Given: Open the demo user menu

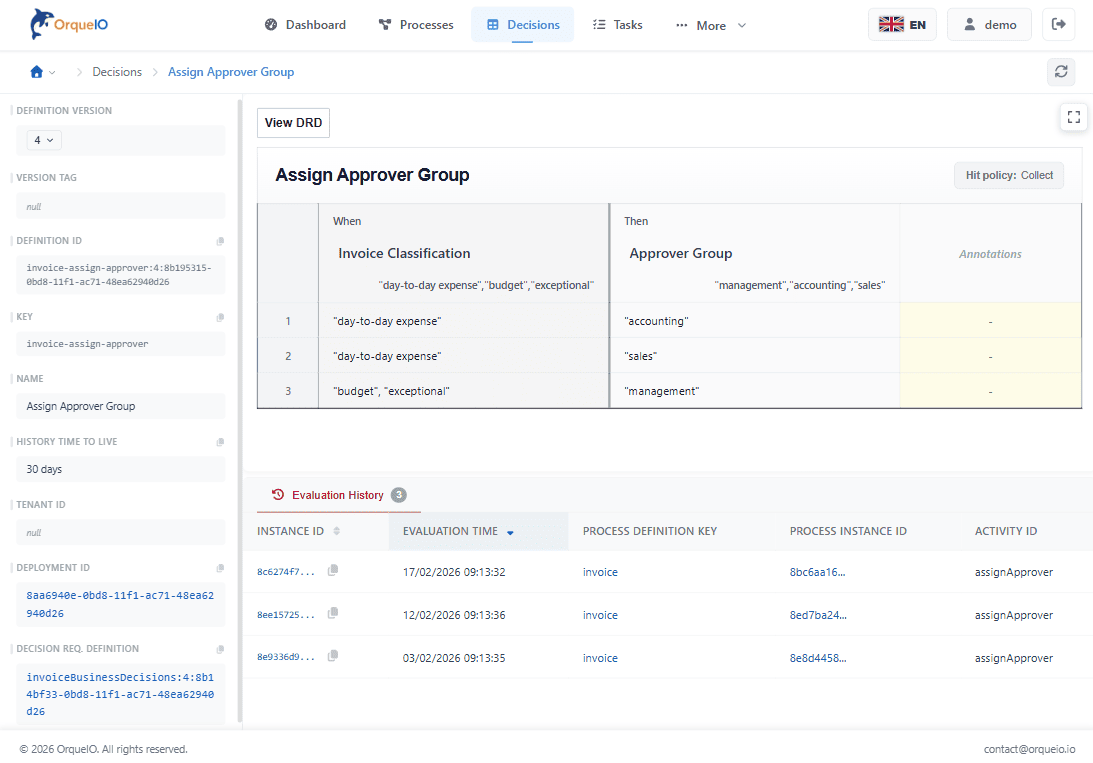Looking at the screenshot, I should tap(989, 24).
